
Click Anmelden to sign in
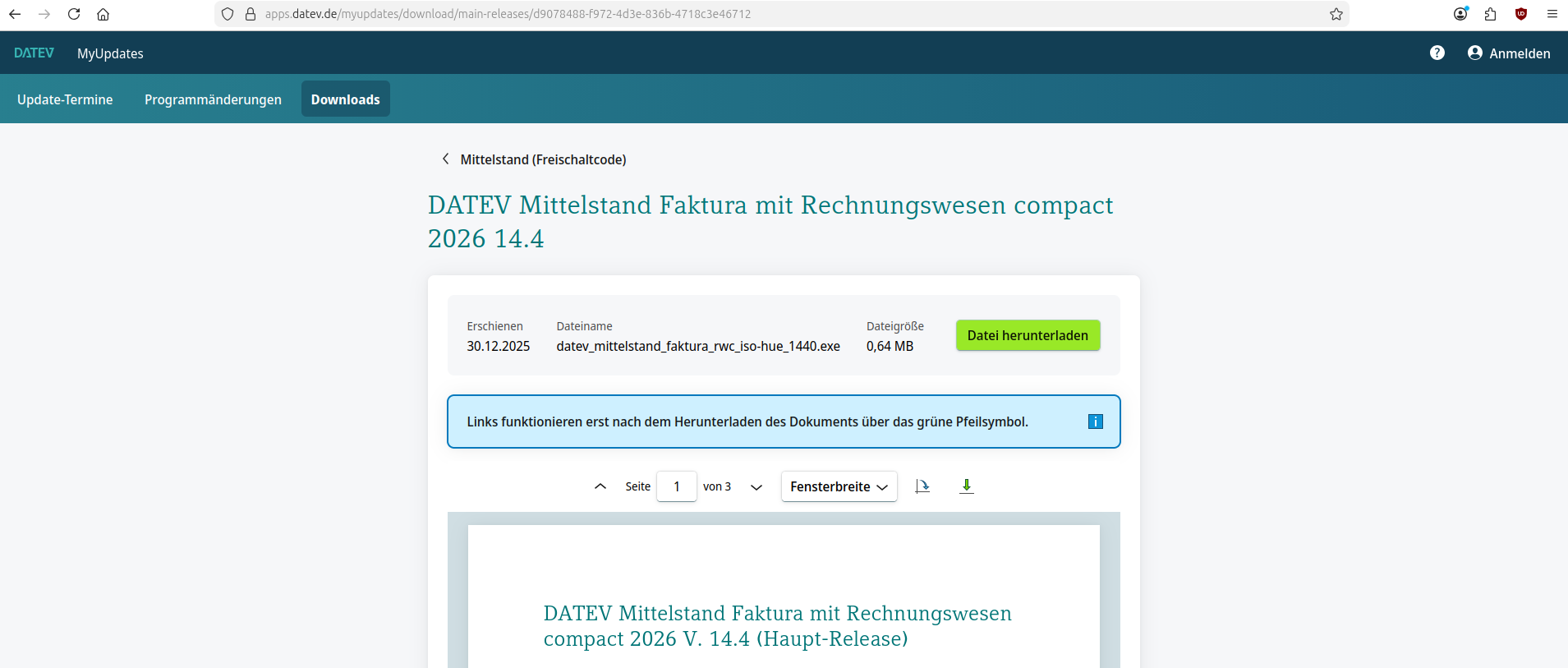1509,53
